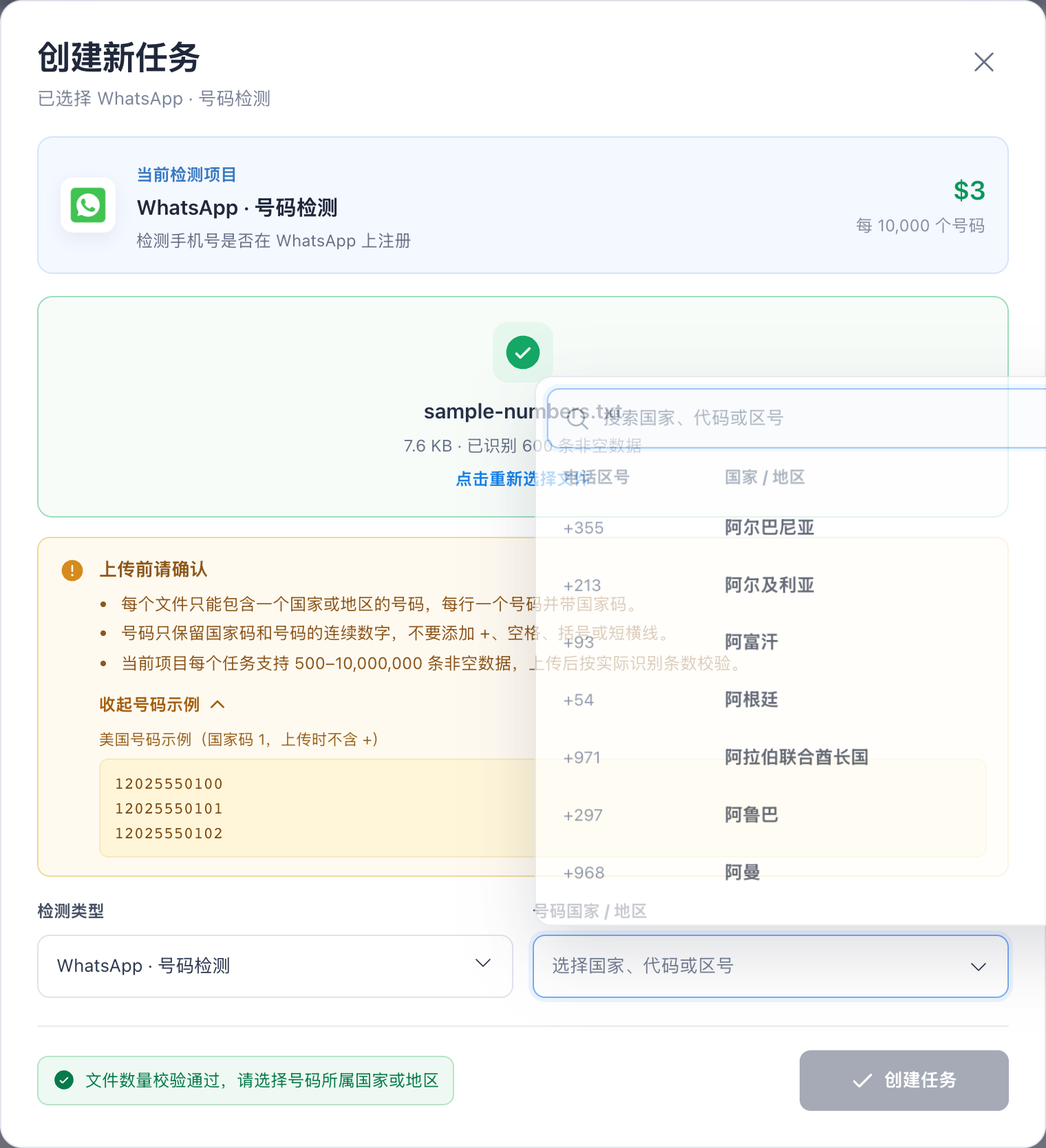The width and height of the screenshot is (1046, 1148).
Task: Select 阿曼 +968 from the country list
Action: pos(791,872)
